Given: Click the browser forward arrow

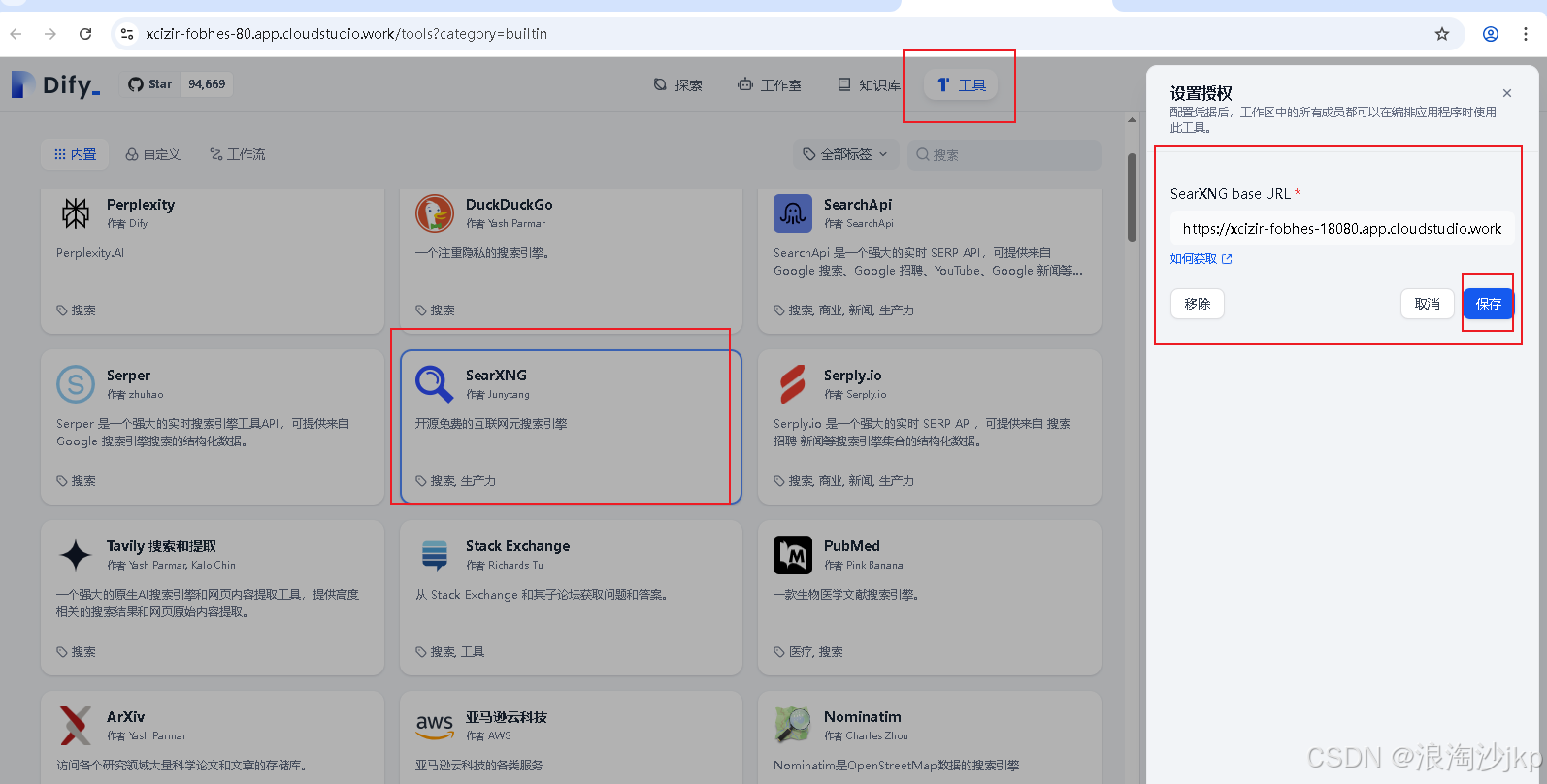Looking at the screenshot, I should (x=50, y=34).
